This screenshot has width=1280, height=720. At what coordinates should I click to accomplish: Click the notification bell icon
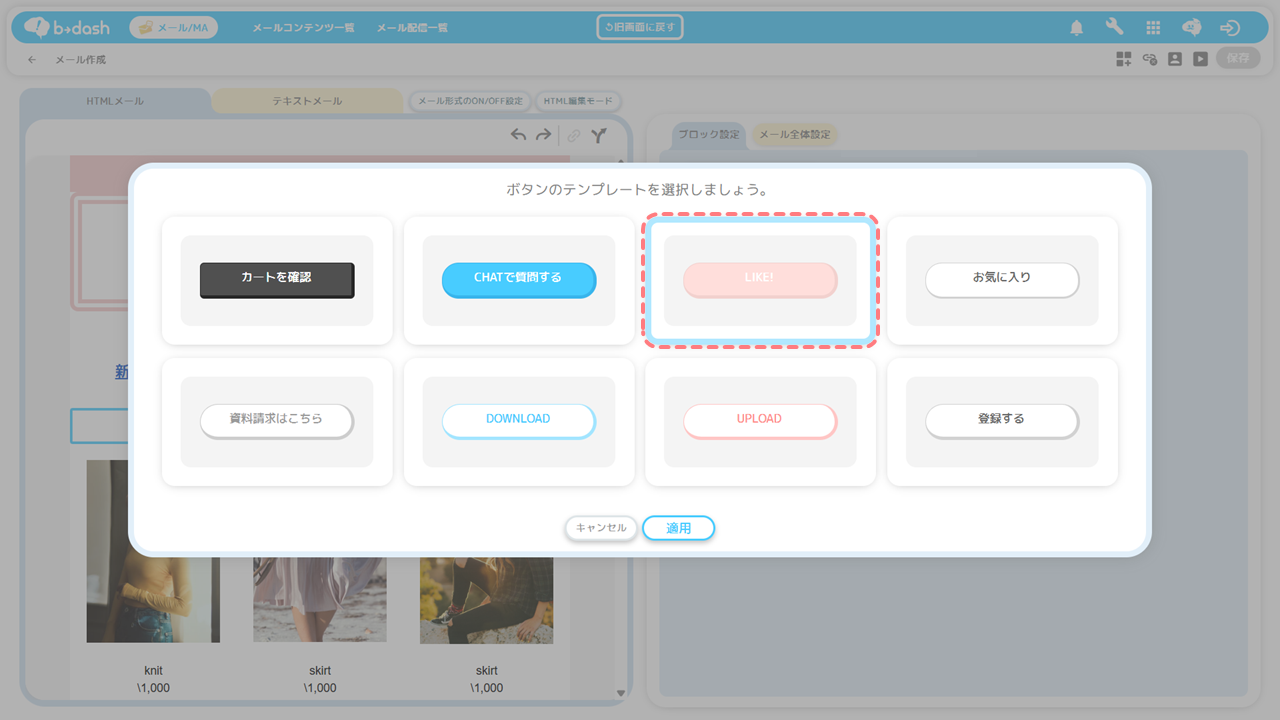[1076, 28]
